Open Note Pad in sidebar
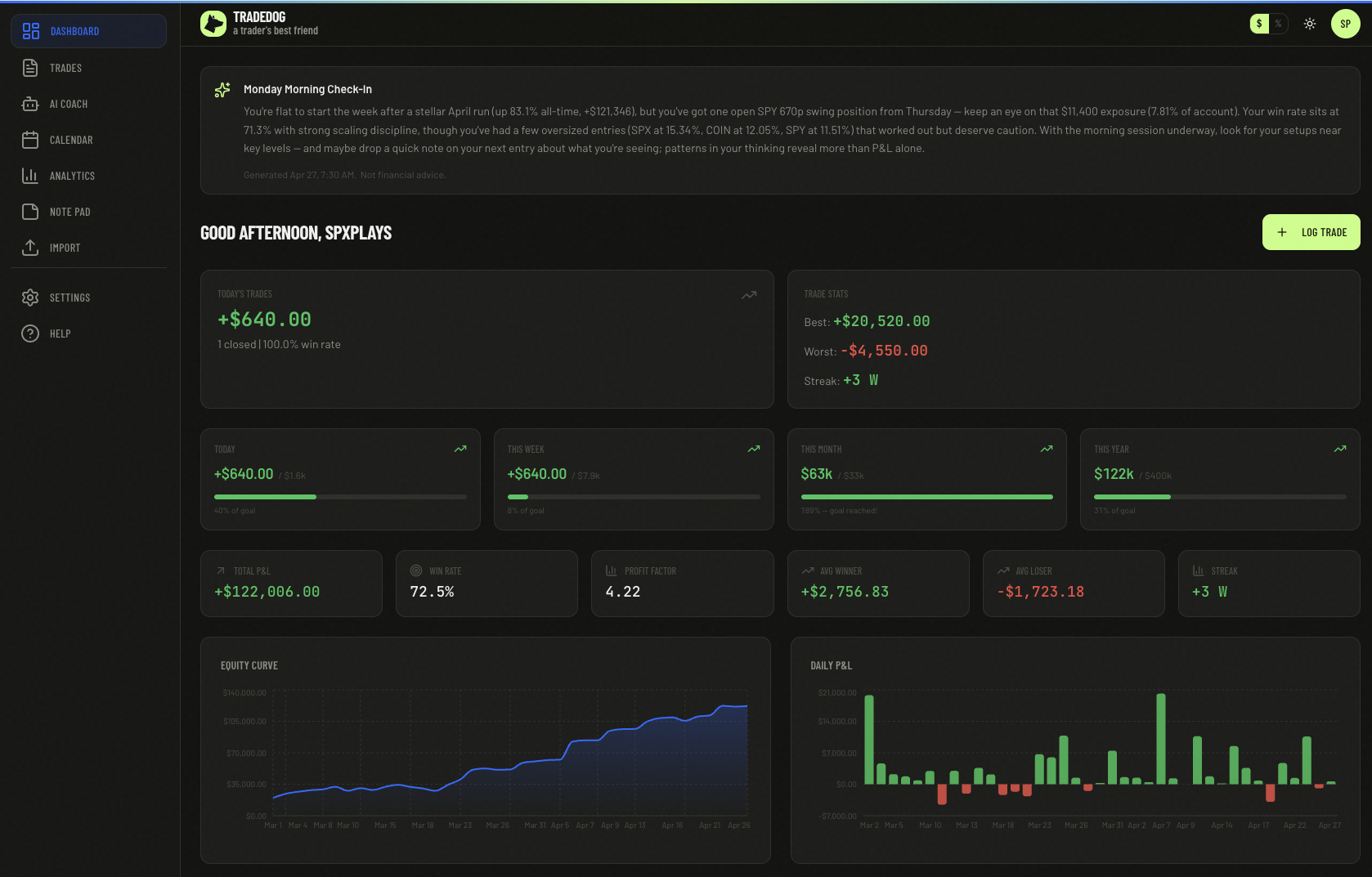Image resolution: width=1372 pixels, height=877 pixels. click(x=88, y=212)
